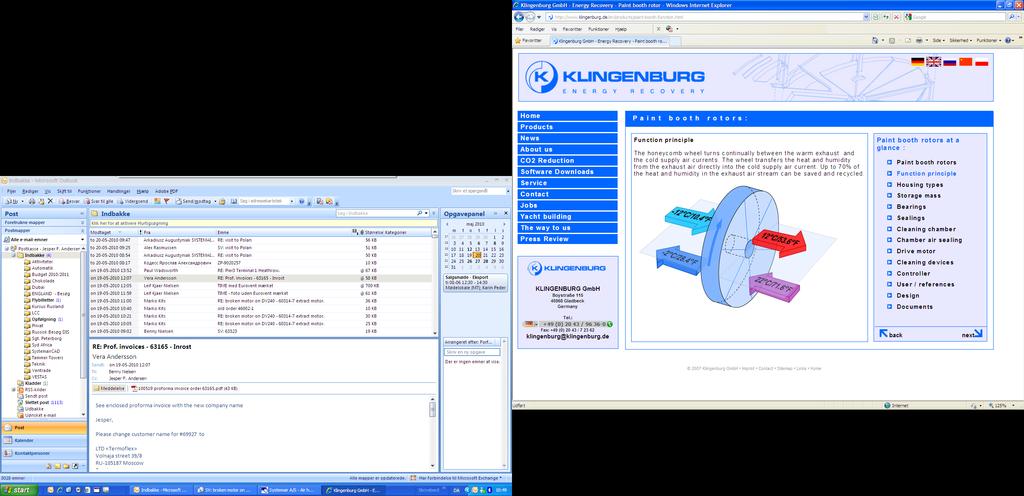This screenshot has width=1024, height=496.
Task: Click the Stop (red X) icon in Internet Explorer
Action: click(x=897, y=16)
